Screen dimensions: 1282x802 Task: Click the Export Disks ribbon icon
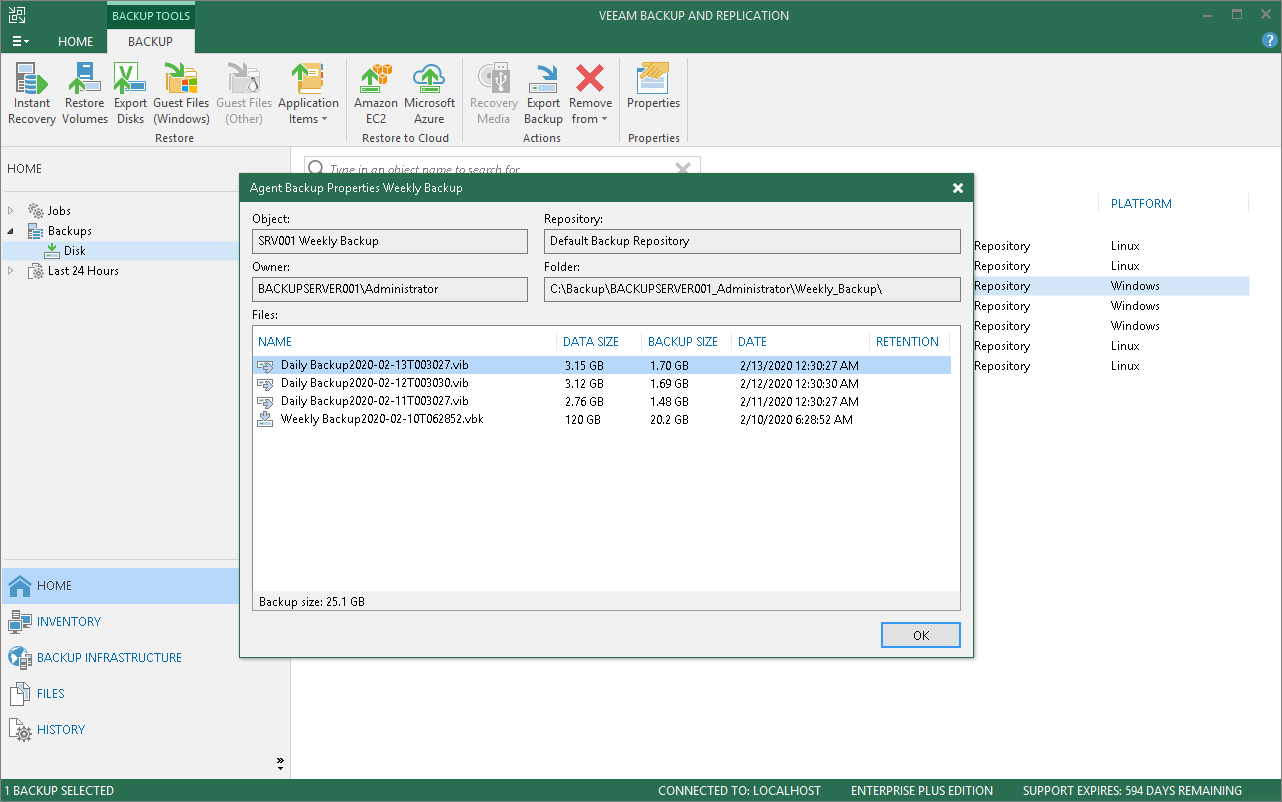pyautogui.click(x=130, y=94)
